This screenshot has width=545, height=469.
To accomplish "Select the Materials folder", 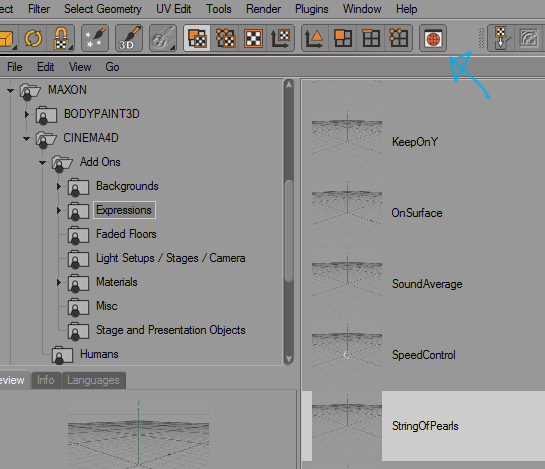I will coord(117,282).
